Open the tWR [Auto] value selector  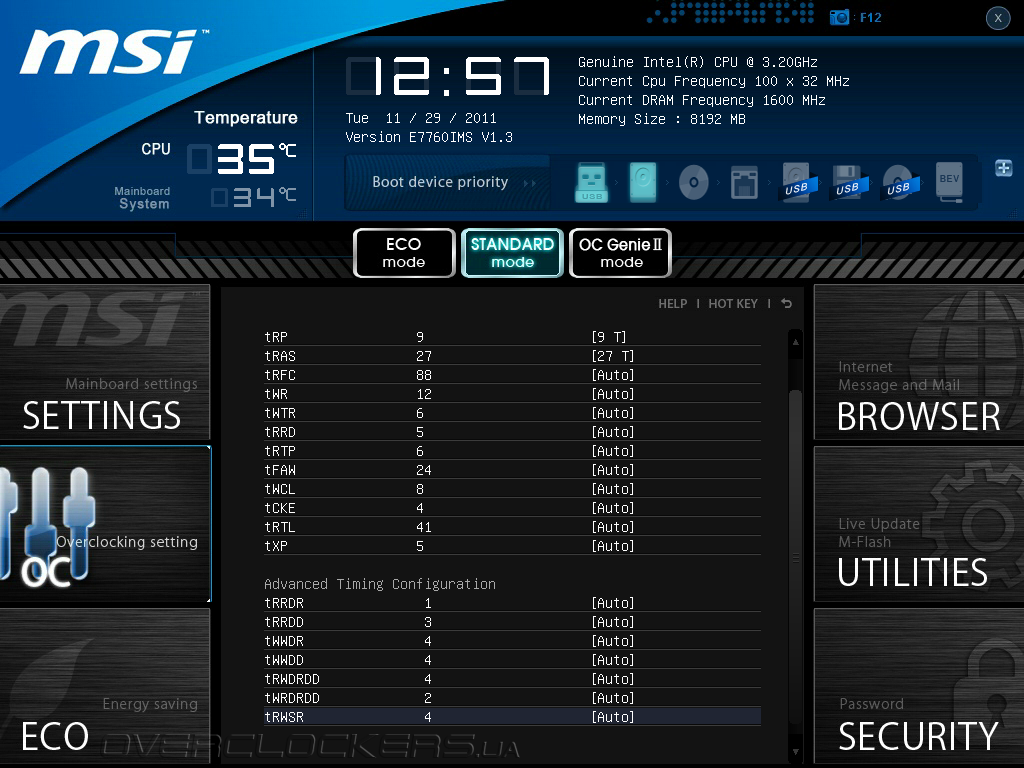[613, 394]
